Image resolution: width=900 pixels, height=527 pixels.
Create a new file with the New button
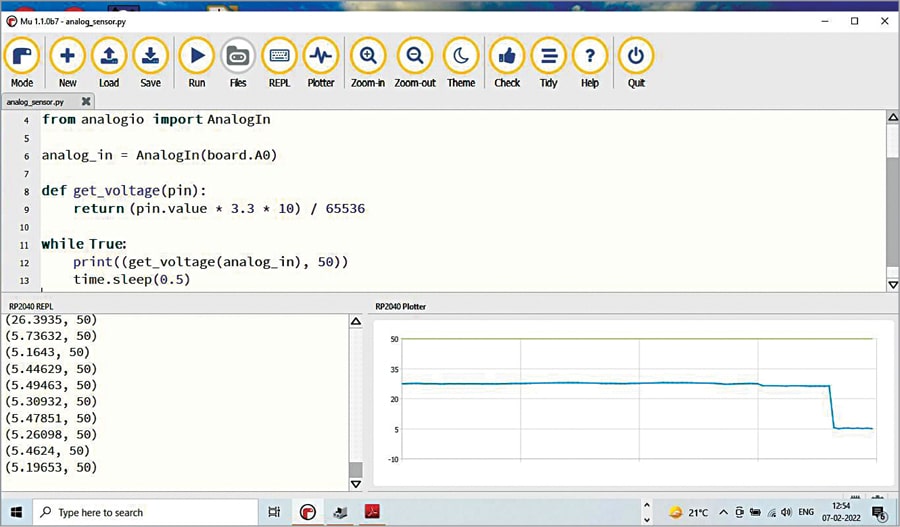click(x=67, y=58)
